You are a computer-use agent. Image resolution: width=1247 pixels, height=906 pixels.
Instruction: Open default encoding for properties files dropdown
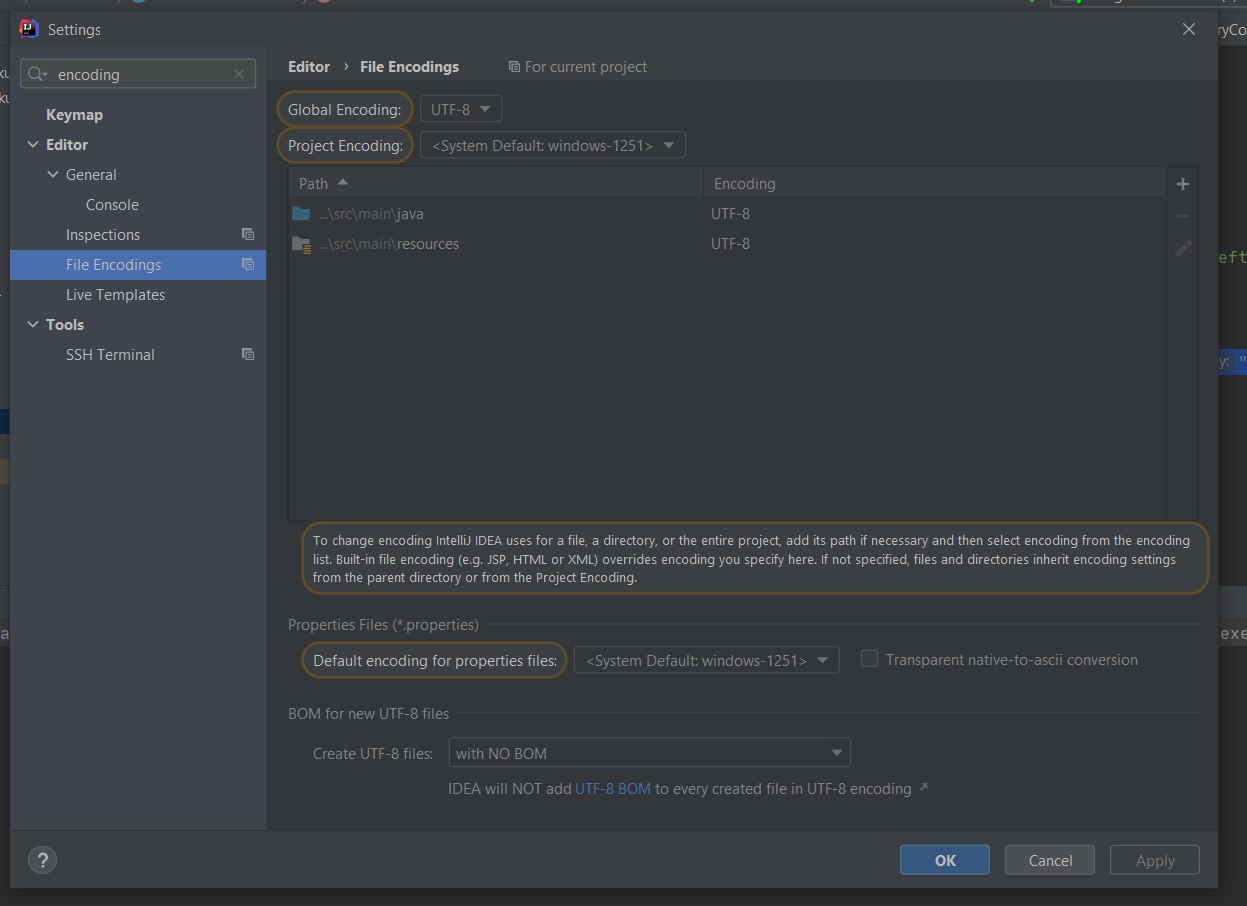click(706, 660)
